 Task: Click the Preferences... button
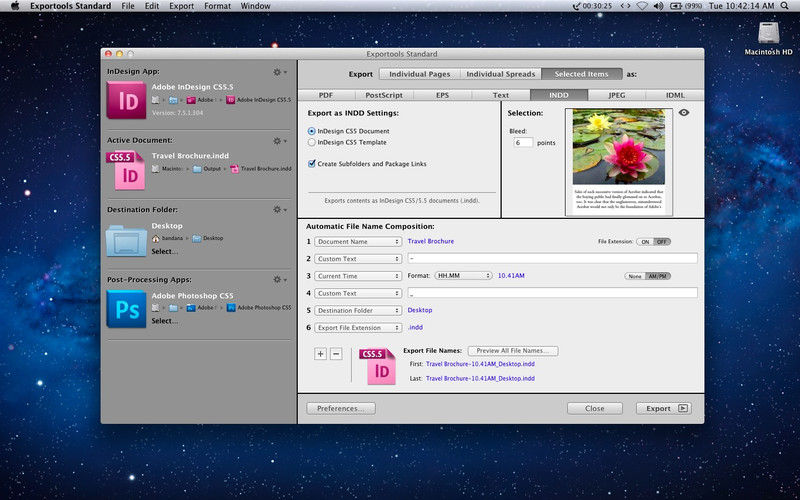[341, 408]
